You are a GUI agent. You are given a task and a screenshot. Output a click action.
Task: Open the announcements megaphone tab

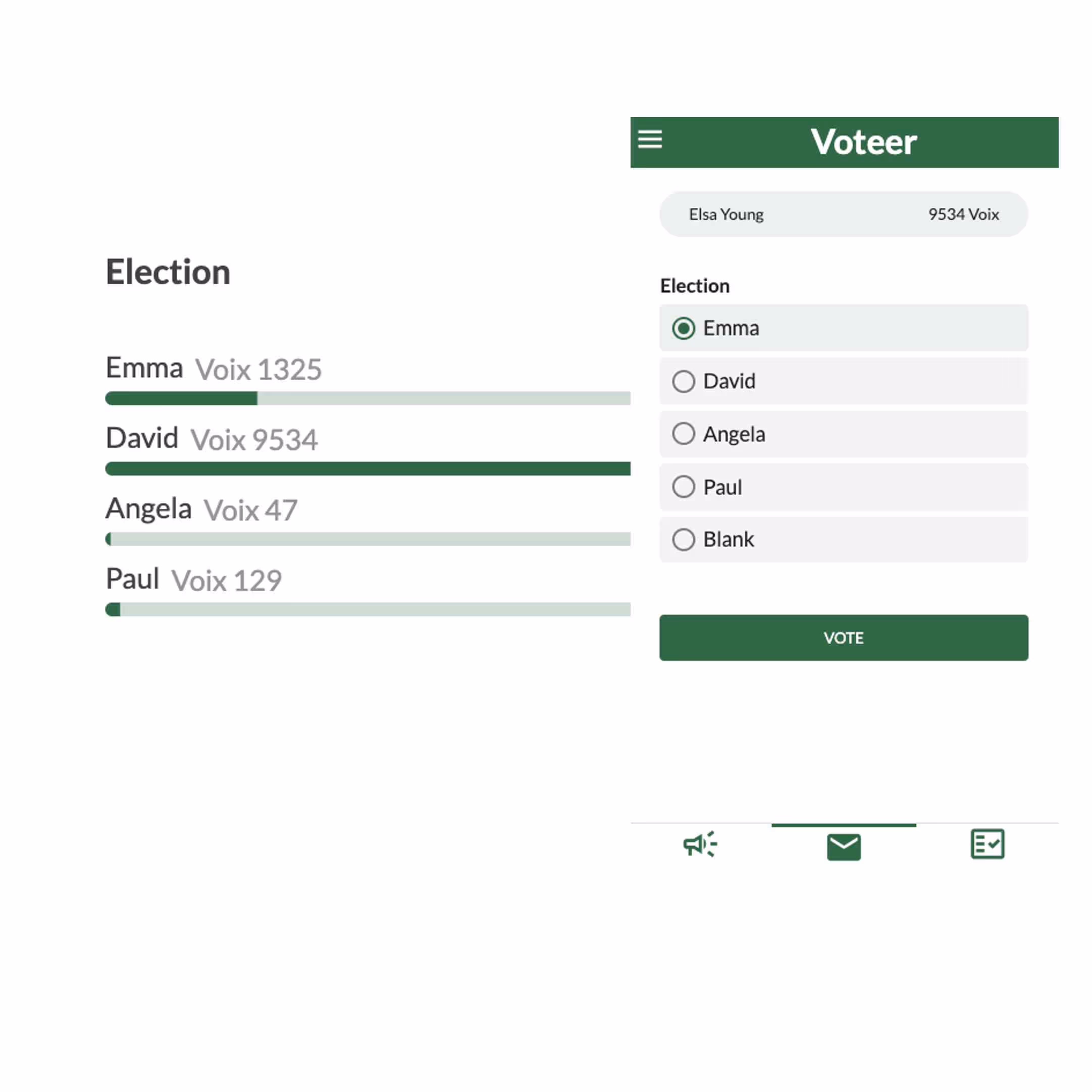pyautogui.click(x=700, y=845)
